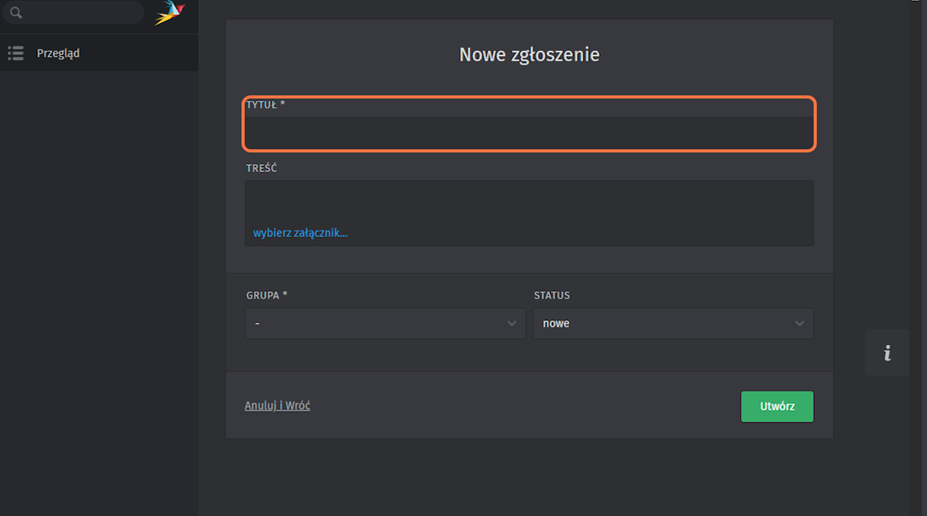The height and width of the screenshot is (516, 927).
Task: Click the wybierz załącznik attachment link
Action: 300,233
